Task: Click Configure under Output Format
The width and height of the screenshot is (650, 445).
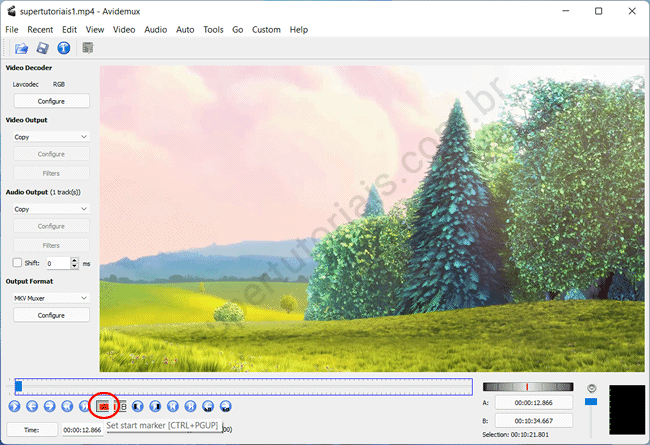Action: click(51, 315)
